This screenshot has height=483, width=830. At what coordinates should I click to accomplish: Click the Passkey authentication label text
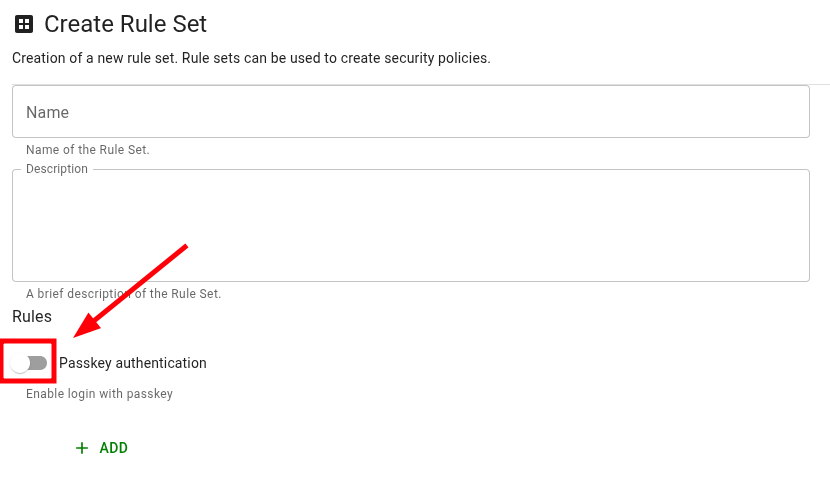click(x=133, y=363)
